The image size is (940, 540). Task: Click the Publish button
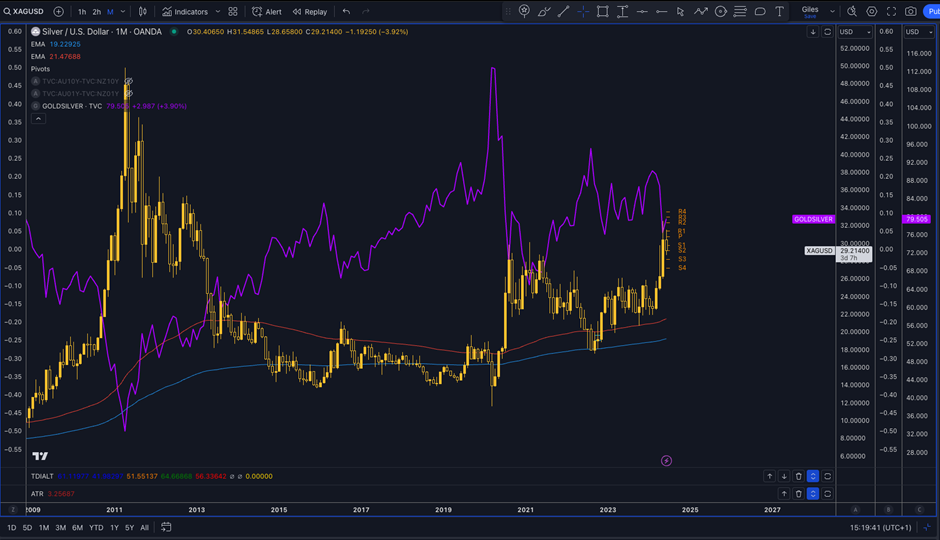pyautogui.click(x=931, y=12)
